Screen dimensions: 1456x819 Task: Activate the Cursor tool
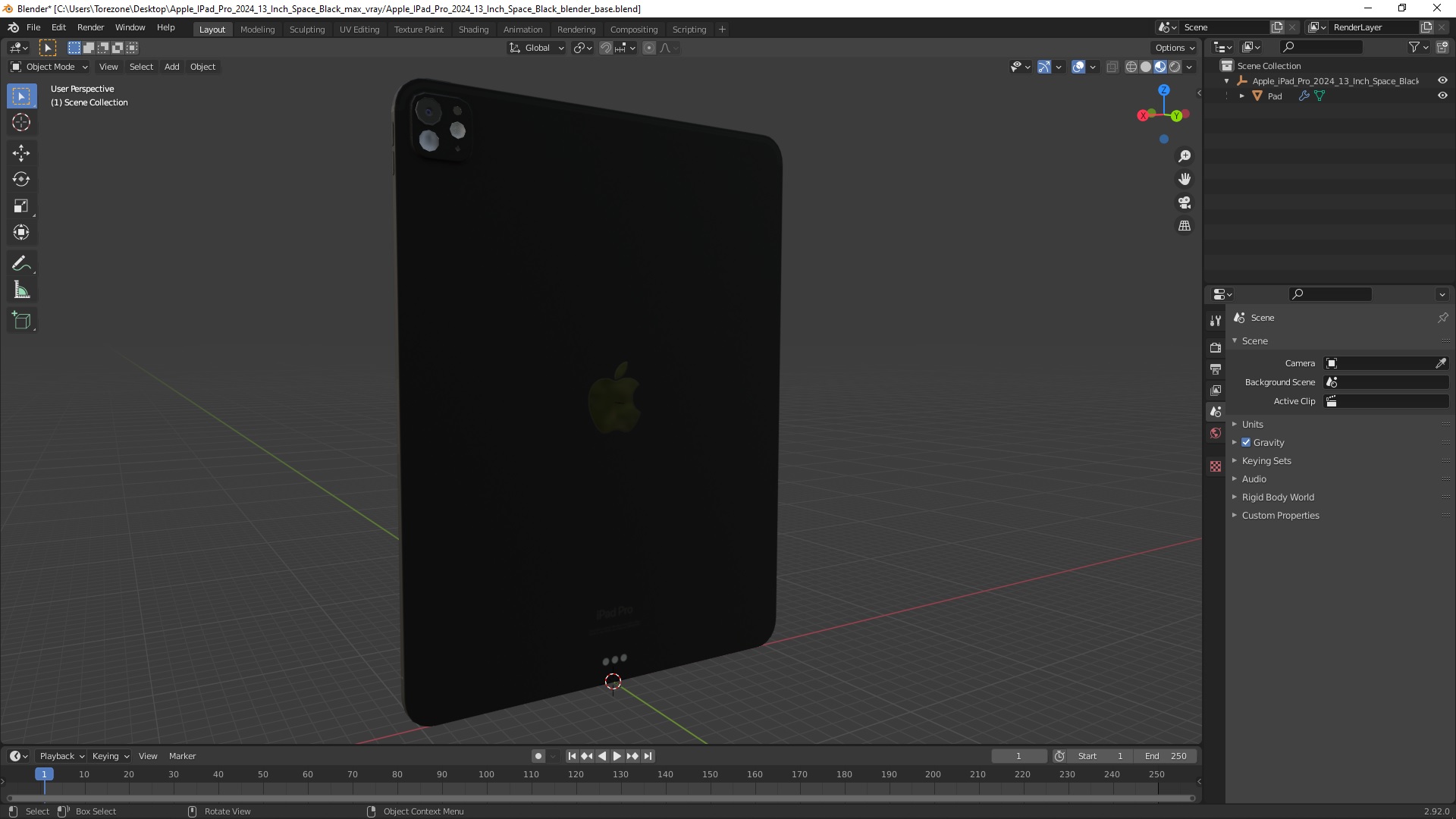21,122
